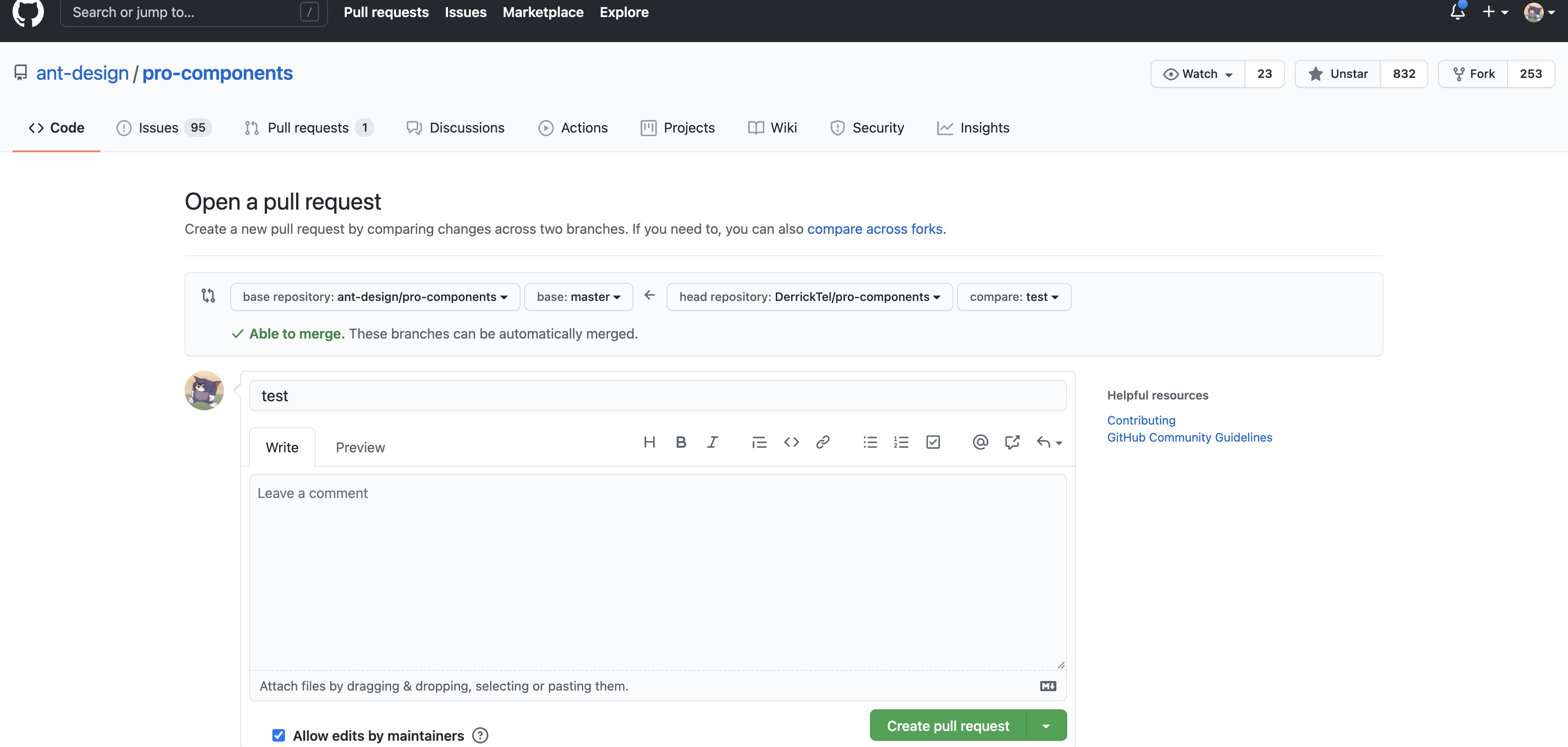Viewport: 1568px width, 747px height.
Task: Add a link with link icon
Action: pos(823,442)
